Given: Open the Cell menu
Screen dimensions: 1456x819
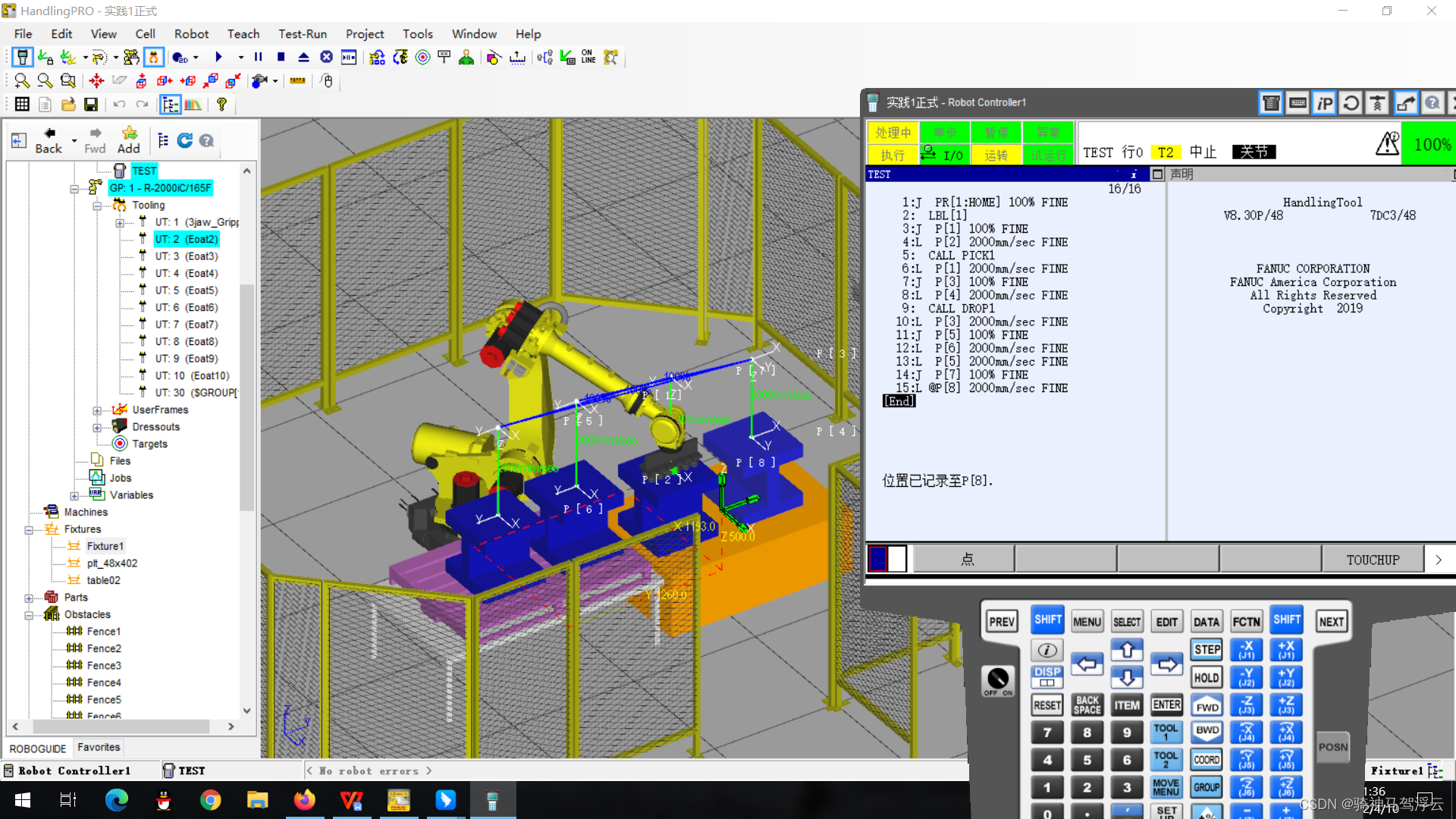Looking at the screenshot, I should [145, 34].
